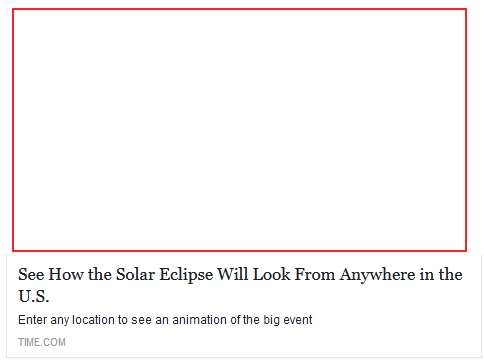The height and width of the screenshot is (360, 484).
Task: Click 'big event' in the description line
Action: click(288, 320)
